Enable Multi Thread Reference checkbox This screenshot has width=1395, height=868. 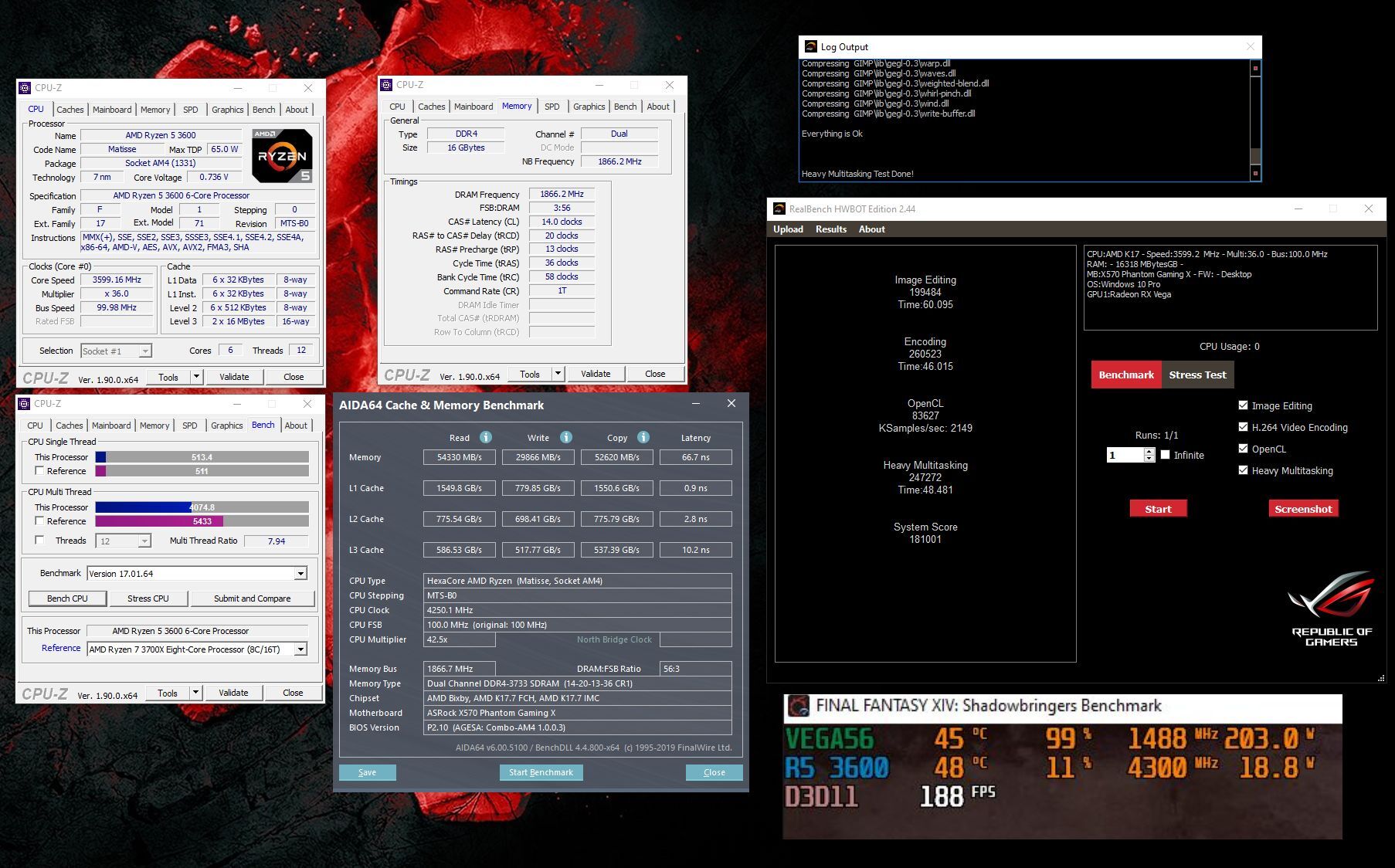(39, 521)
